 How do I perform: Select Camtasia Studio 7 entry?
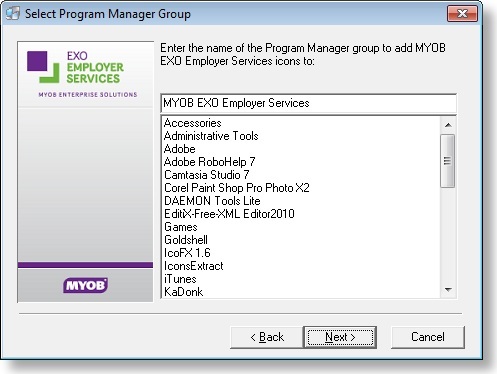(206, 175)
